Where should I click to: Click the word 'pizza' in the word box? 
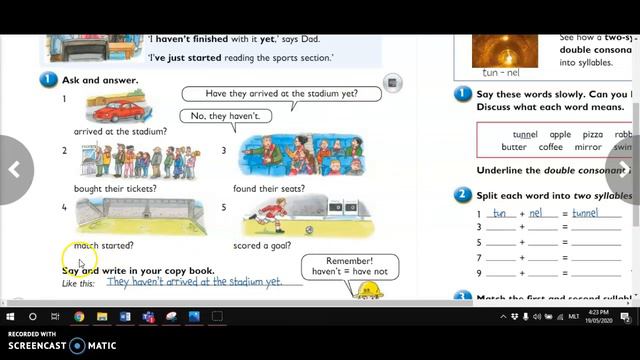593,135
